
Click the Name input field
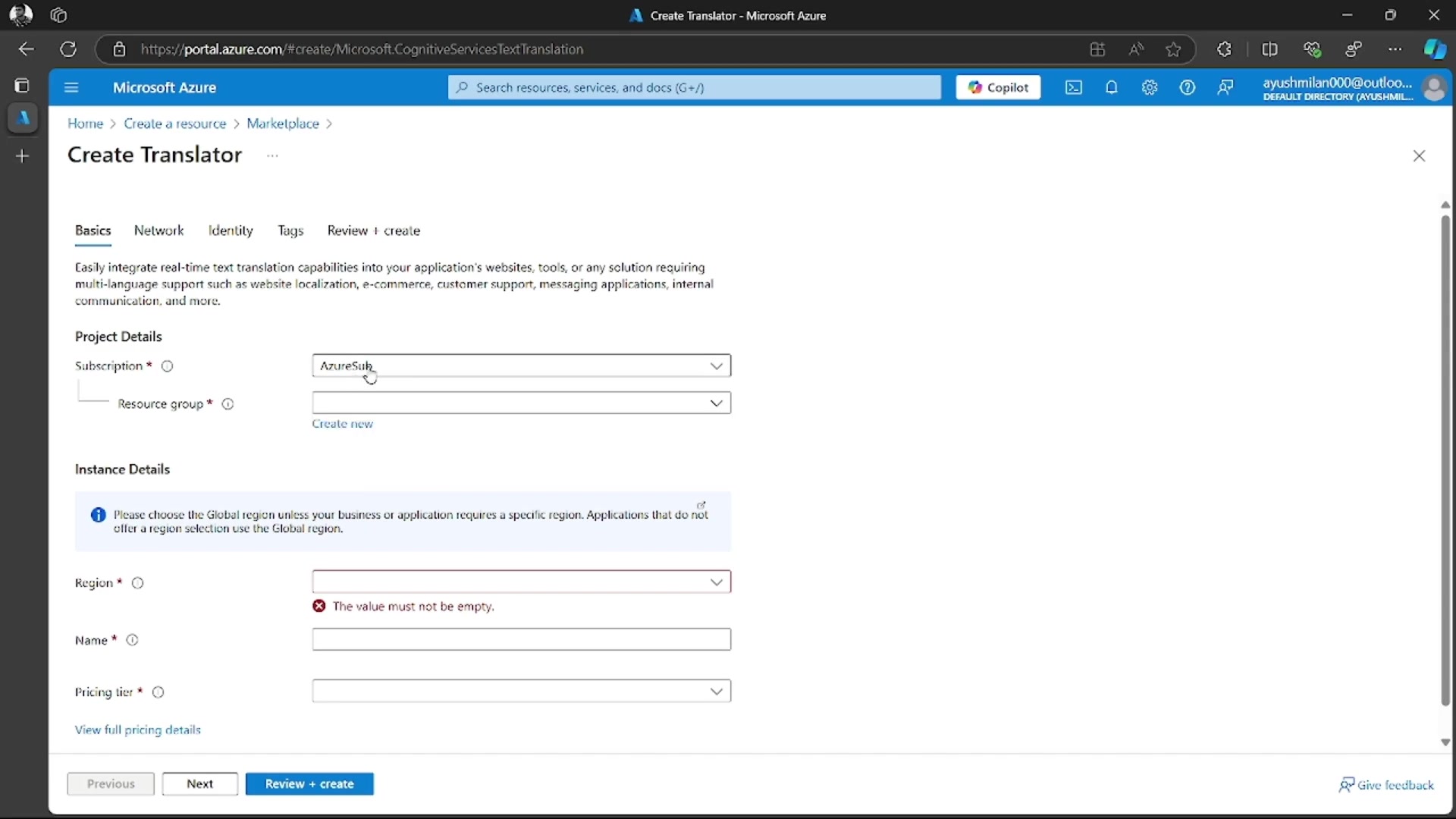coord(521,639)
